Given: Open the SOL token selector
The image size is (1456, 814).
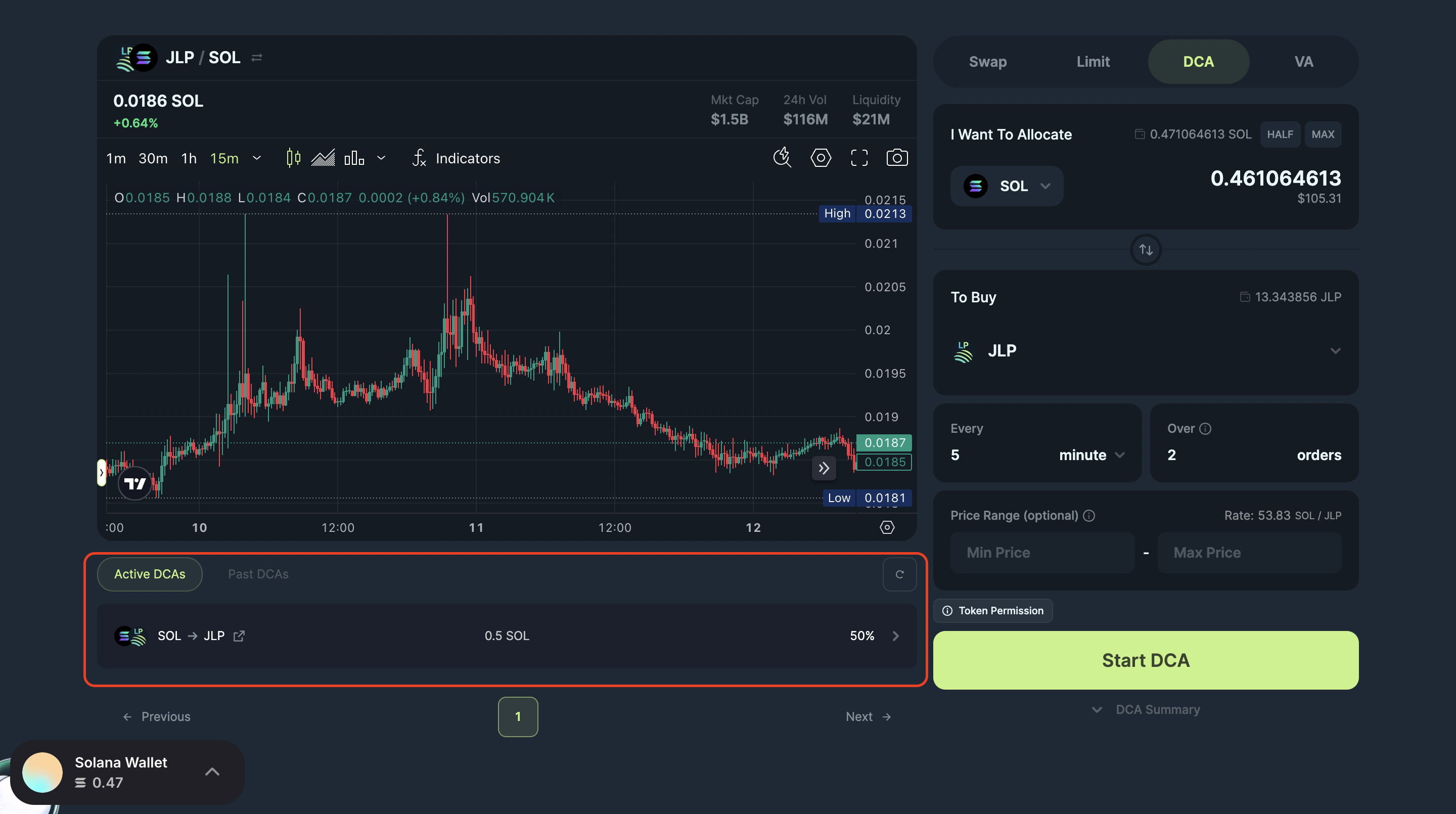Looking at the screenshot, I should pyautogui.click(x=1006, y=186).
